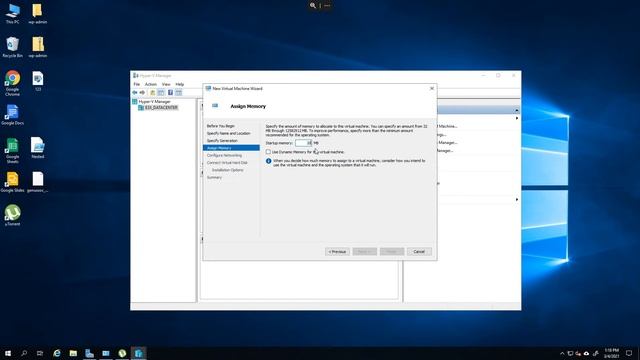640x360 pixels.
Task: Open the Action menu in Hyper-V Manager
Action: 151,84
